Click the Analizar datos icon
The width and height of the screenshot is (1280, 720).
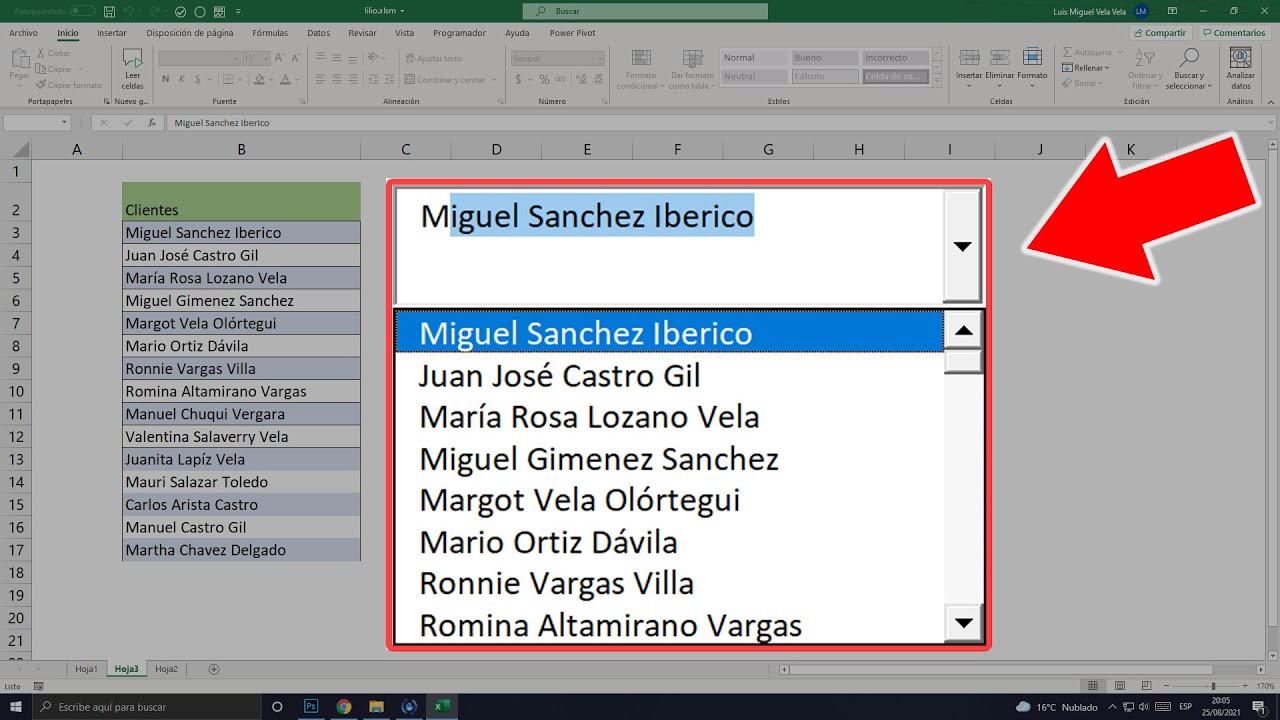point(1240,60)
